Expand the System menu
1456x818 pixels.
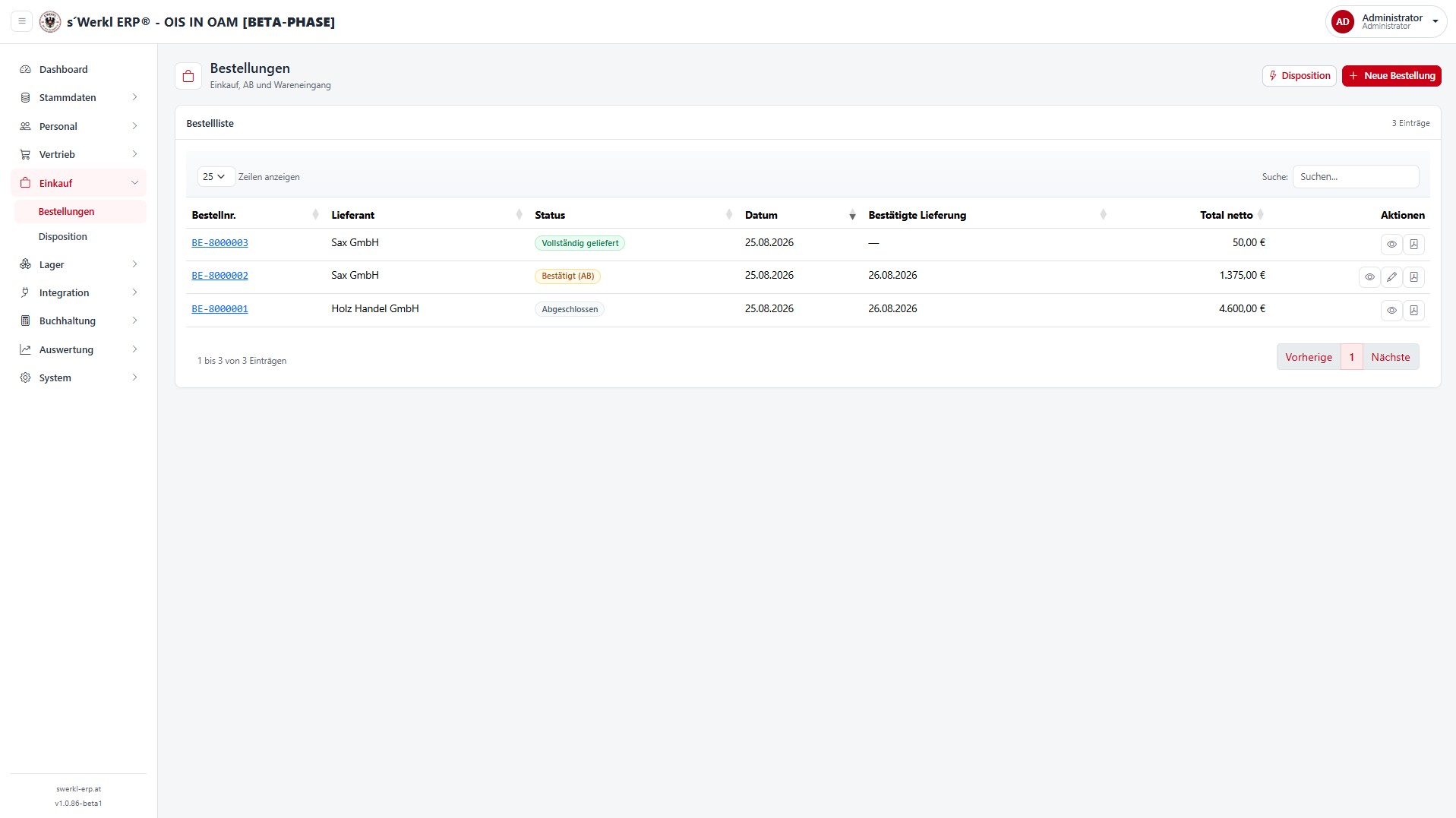coord(79,377)
